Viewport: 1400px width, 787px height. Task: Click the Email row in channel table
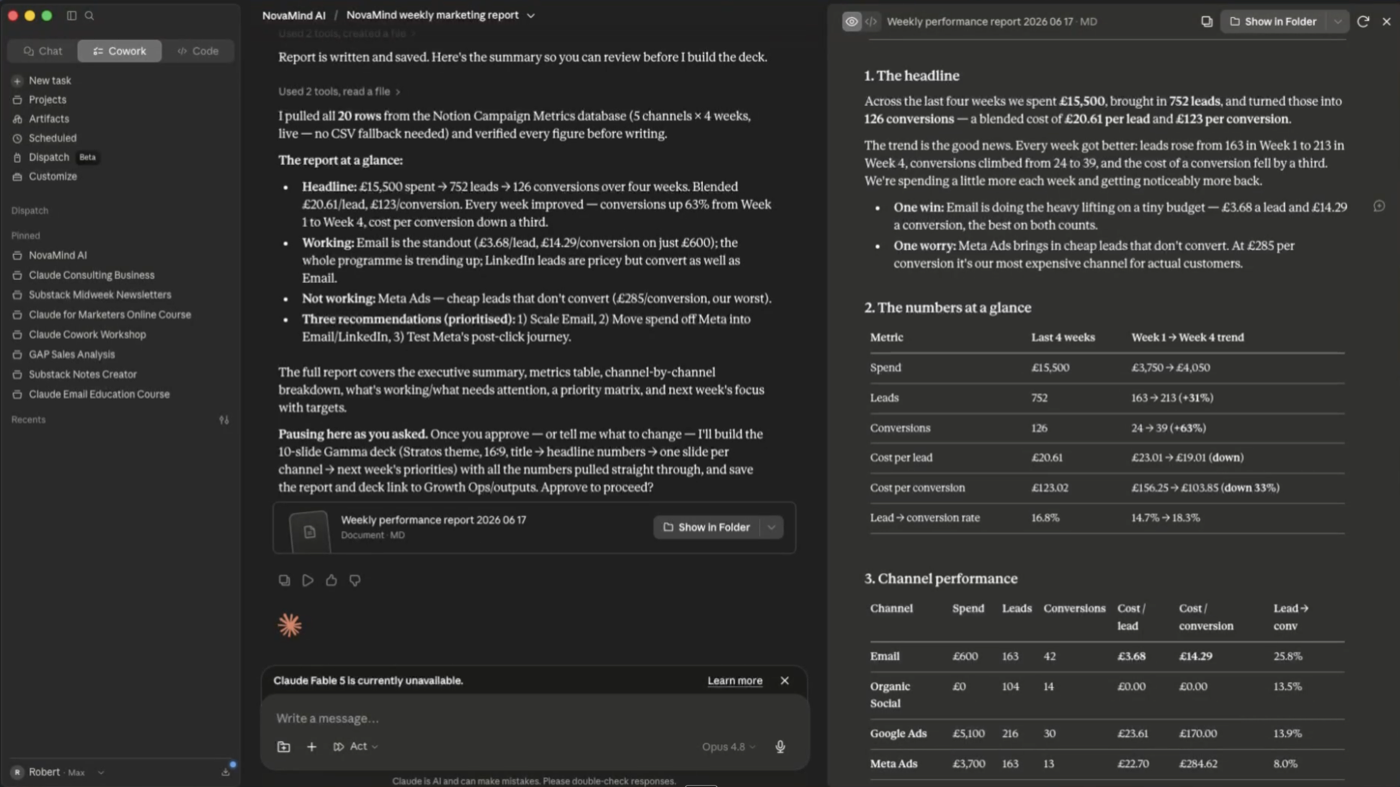pos(1107,657)
